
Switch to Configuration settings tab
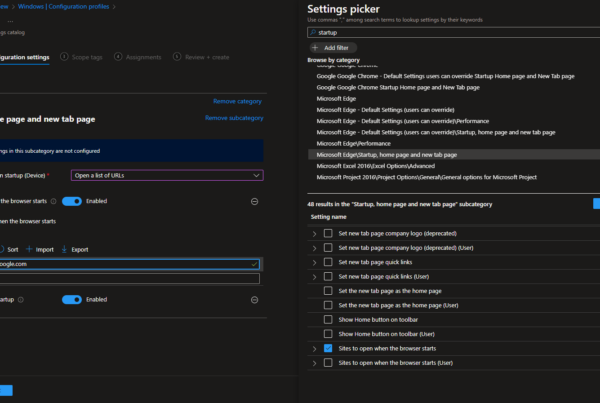pyautogui.click(x=24, y=57)
